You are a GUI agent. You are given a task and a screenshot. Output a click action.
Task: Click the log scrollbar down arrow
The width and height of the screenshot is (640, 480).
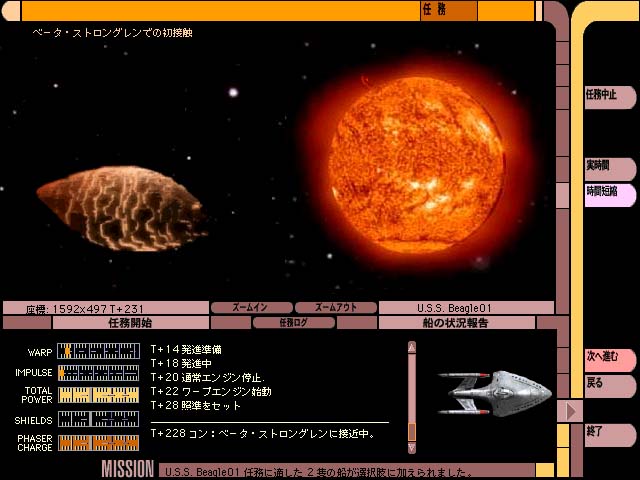tap(412, 448)
